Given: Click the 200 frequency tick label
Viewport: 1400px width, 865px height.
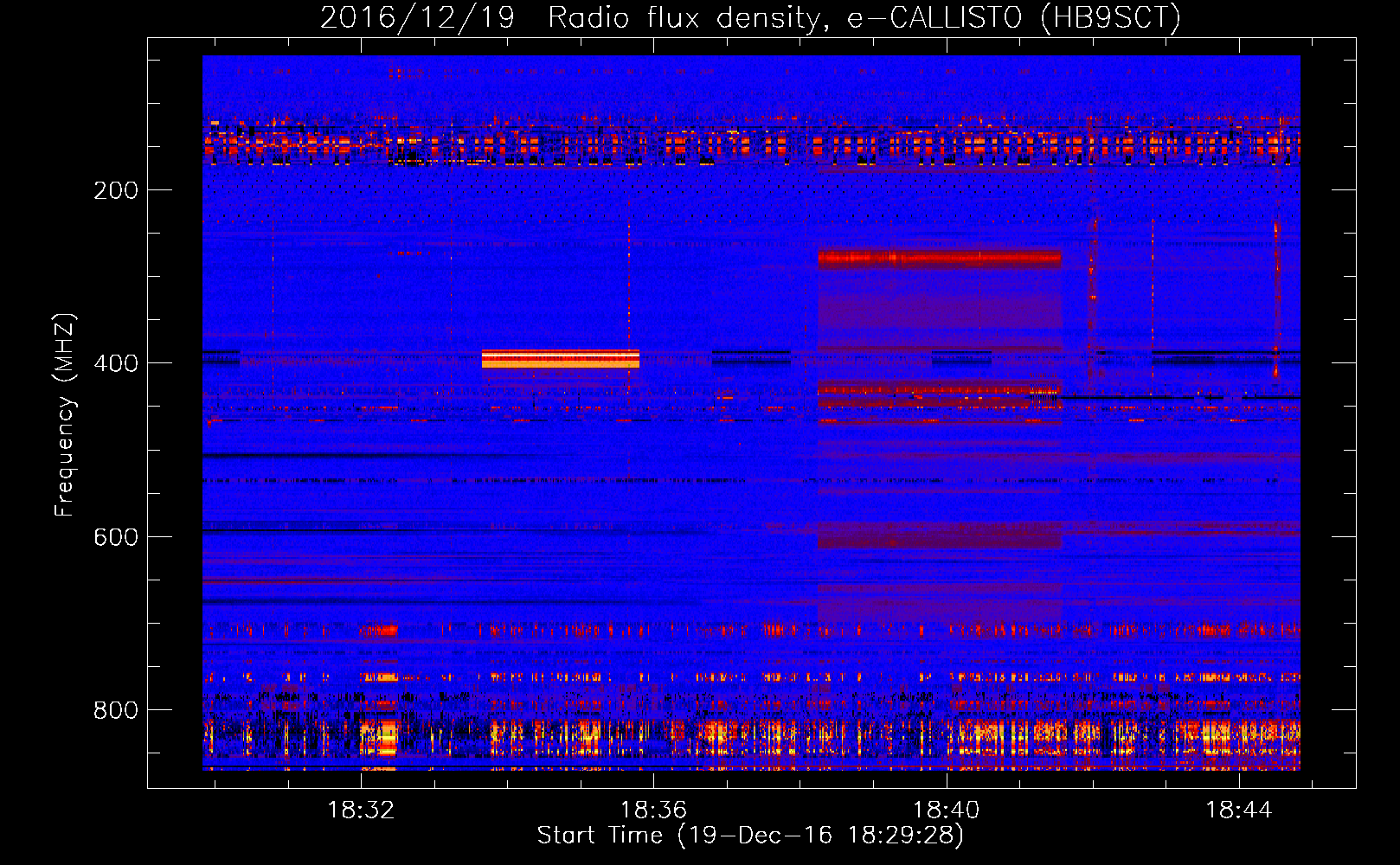Looking at the screenshot, I should click(116, 190).
